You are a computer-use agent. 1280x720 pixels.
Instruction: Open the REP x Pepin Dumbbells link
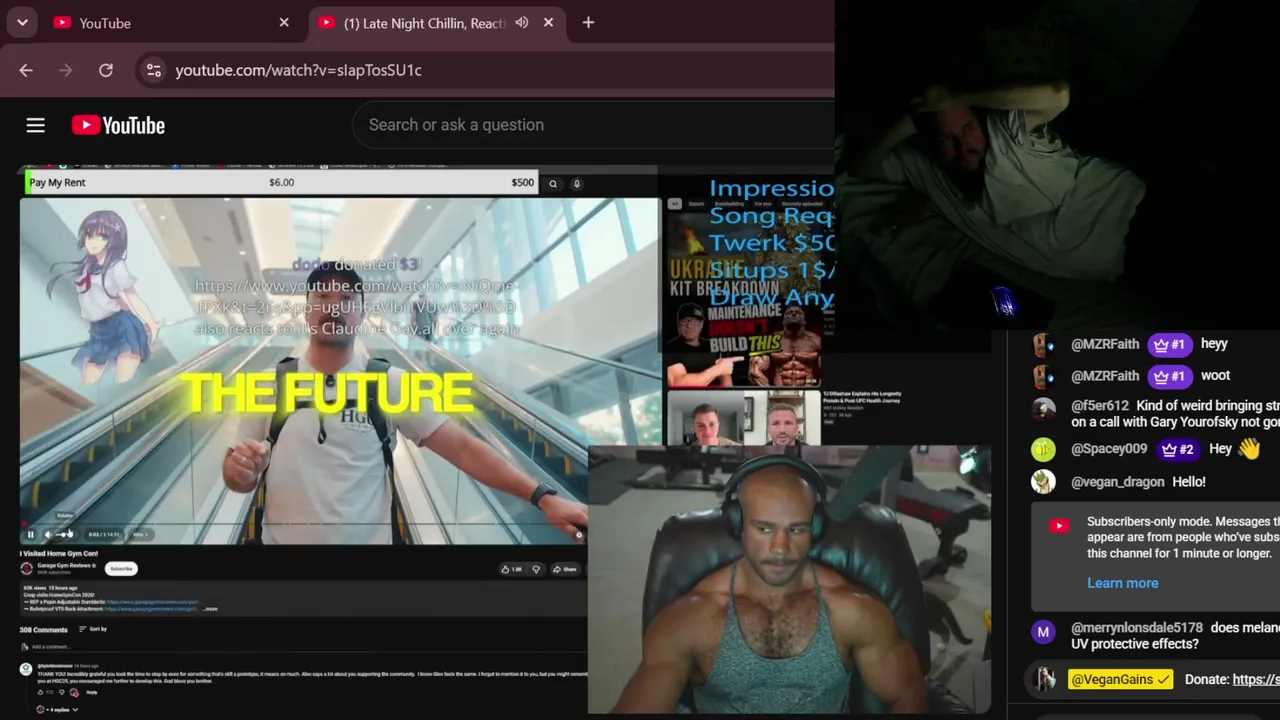(x=152, y=602)
